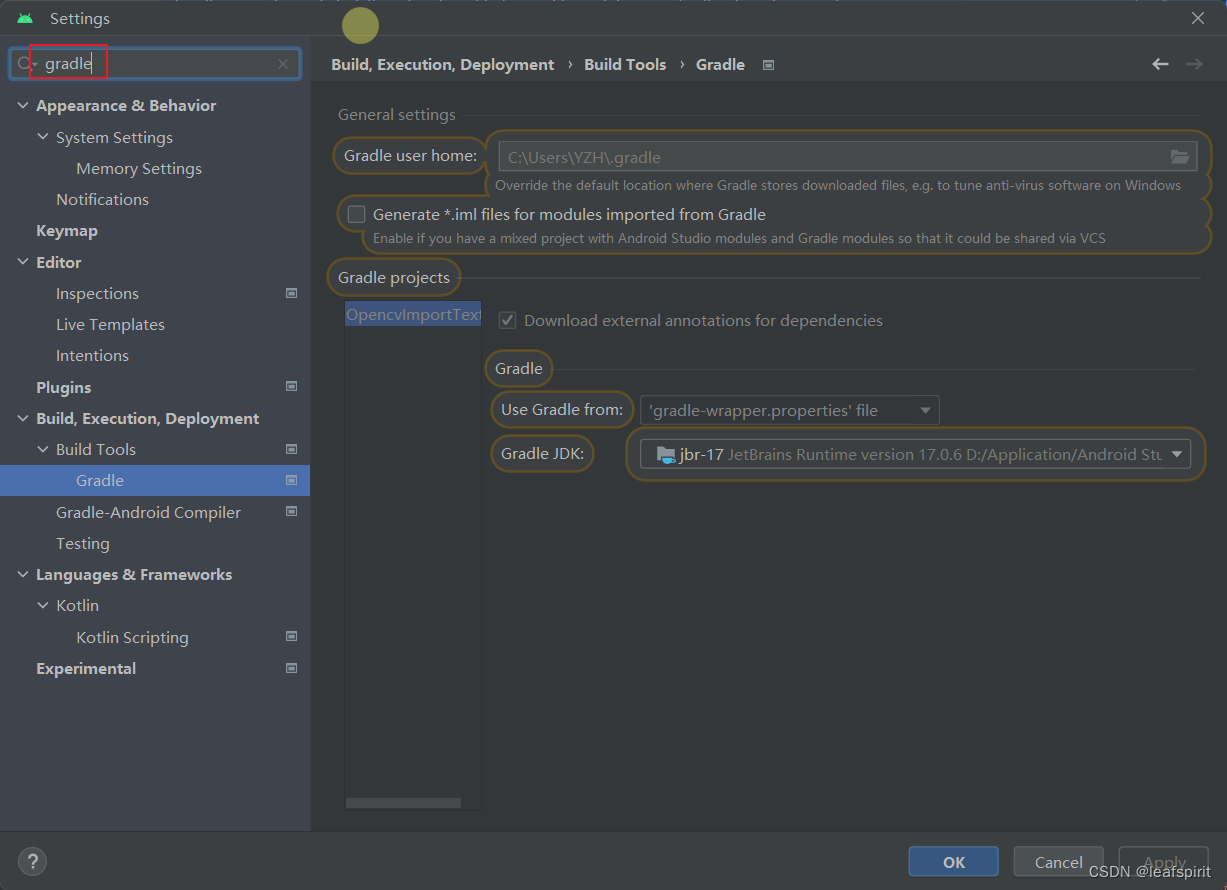
Task: Select OpencvImportText project in list
Action: click(x=413, y=315)
